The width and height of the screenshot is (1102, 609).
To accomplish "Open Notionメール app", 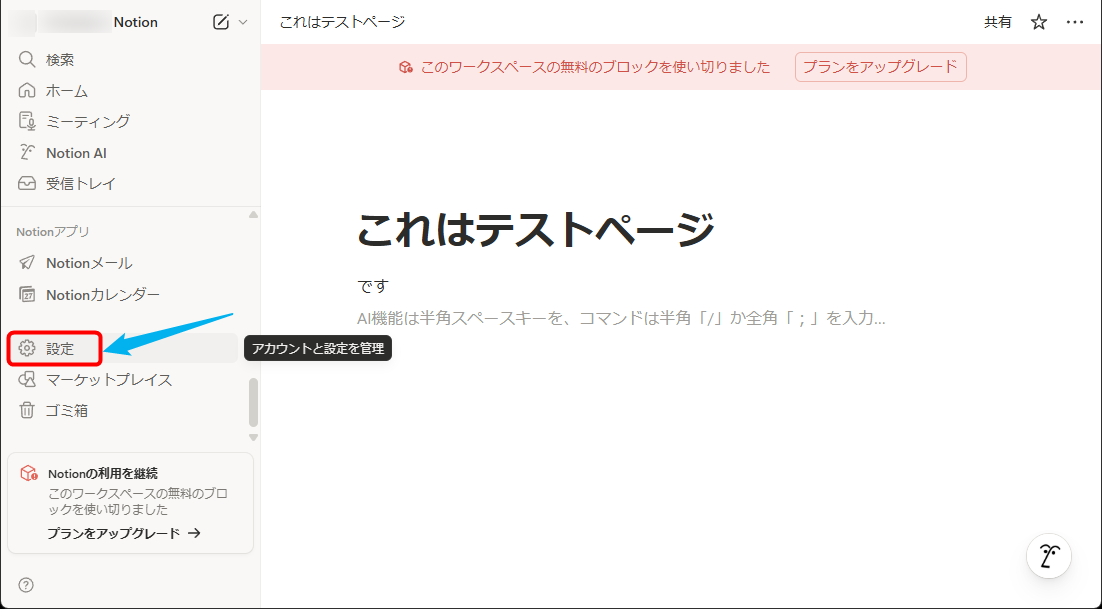I will 88,263.
